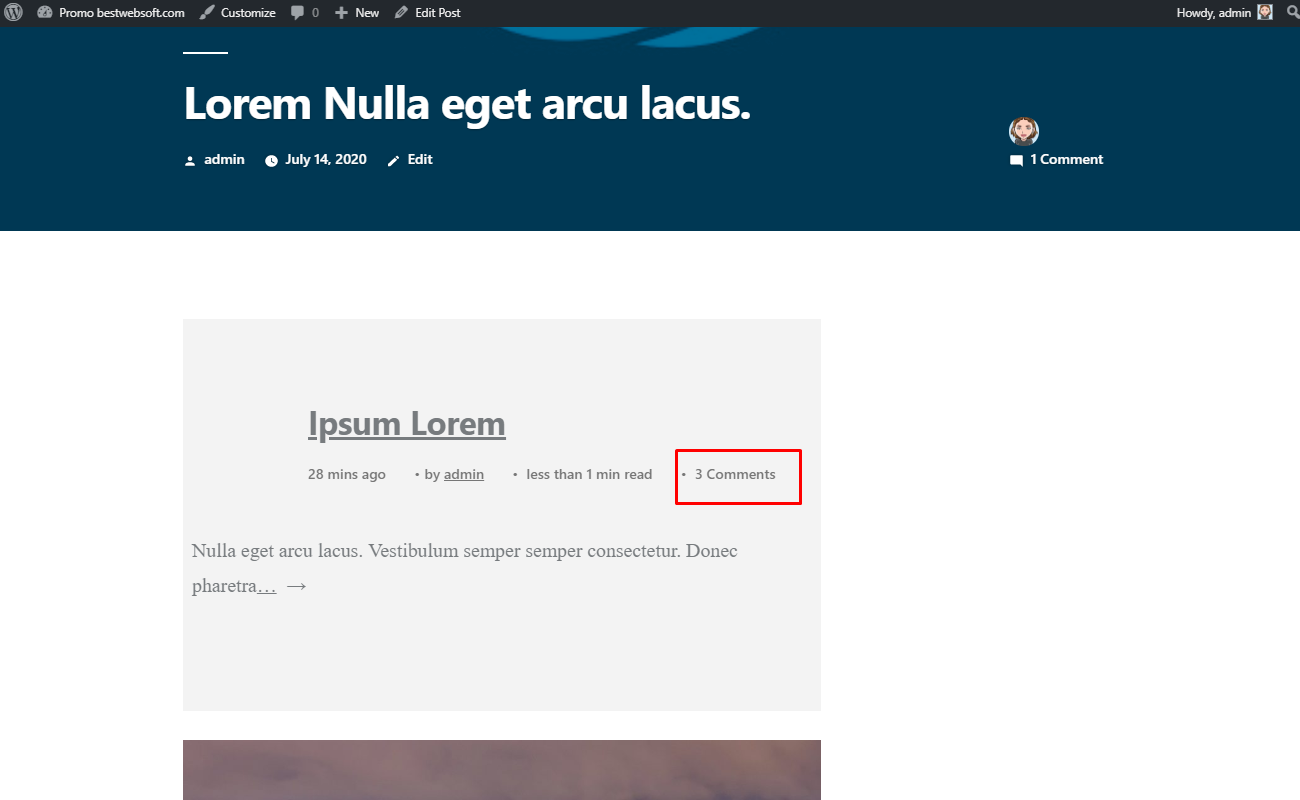Screen dimensions: 1300x800
Task: Click the pencil icon beside Edit
Action: (x=393, y=160)
